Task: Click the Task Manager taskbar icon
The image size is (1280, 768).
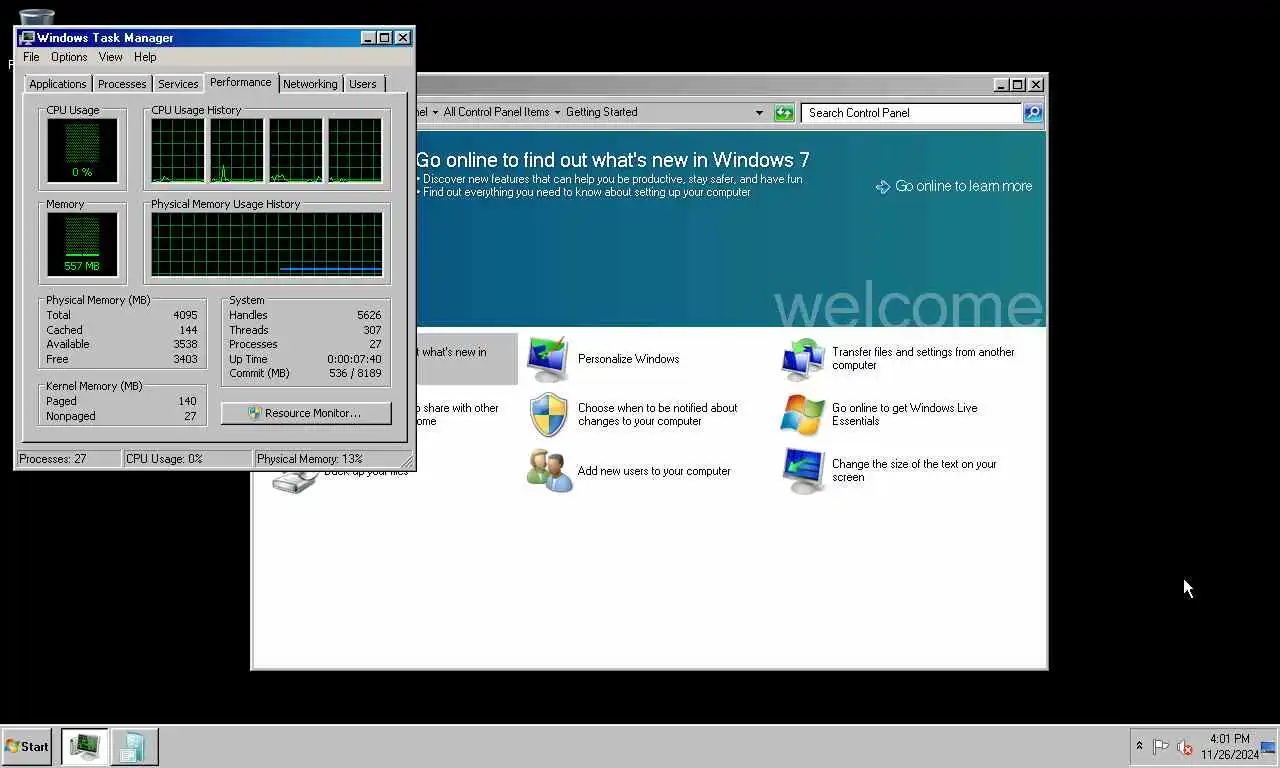Action: pos(85,746)
